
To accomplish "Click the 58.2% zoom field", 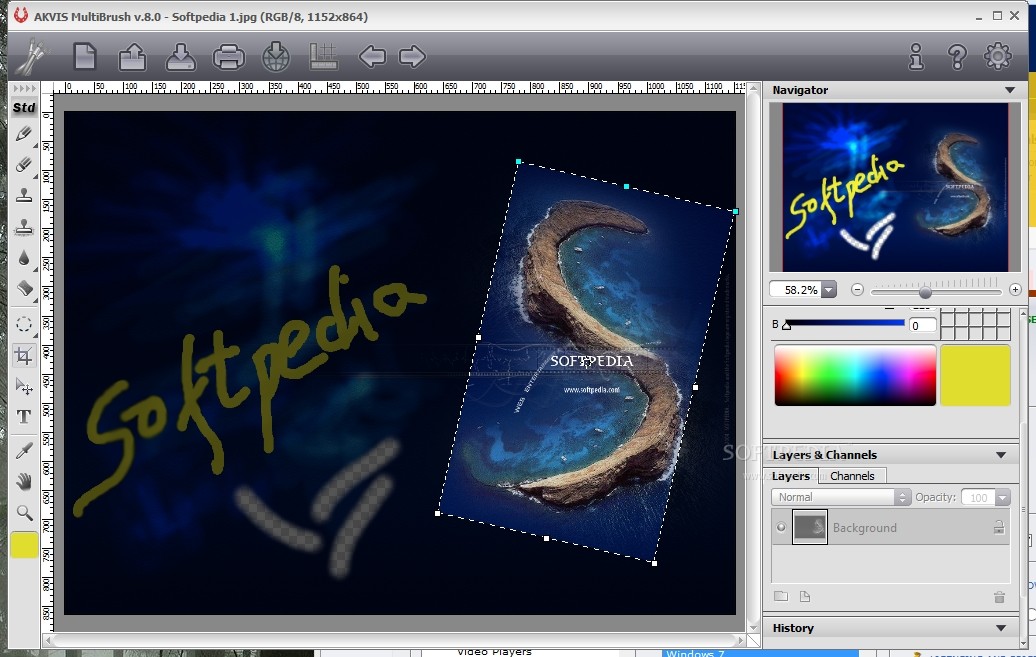I will [796, 290].
